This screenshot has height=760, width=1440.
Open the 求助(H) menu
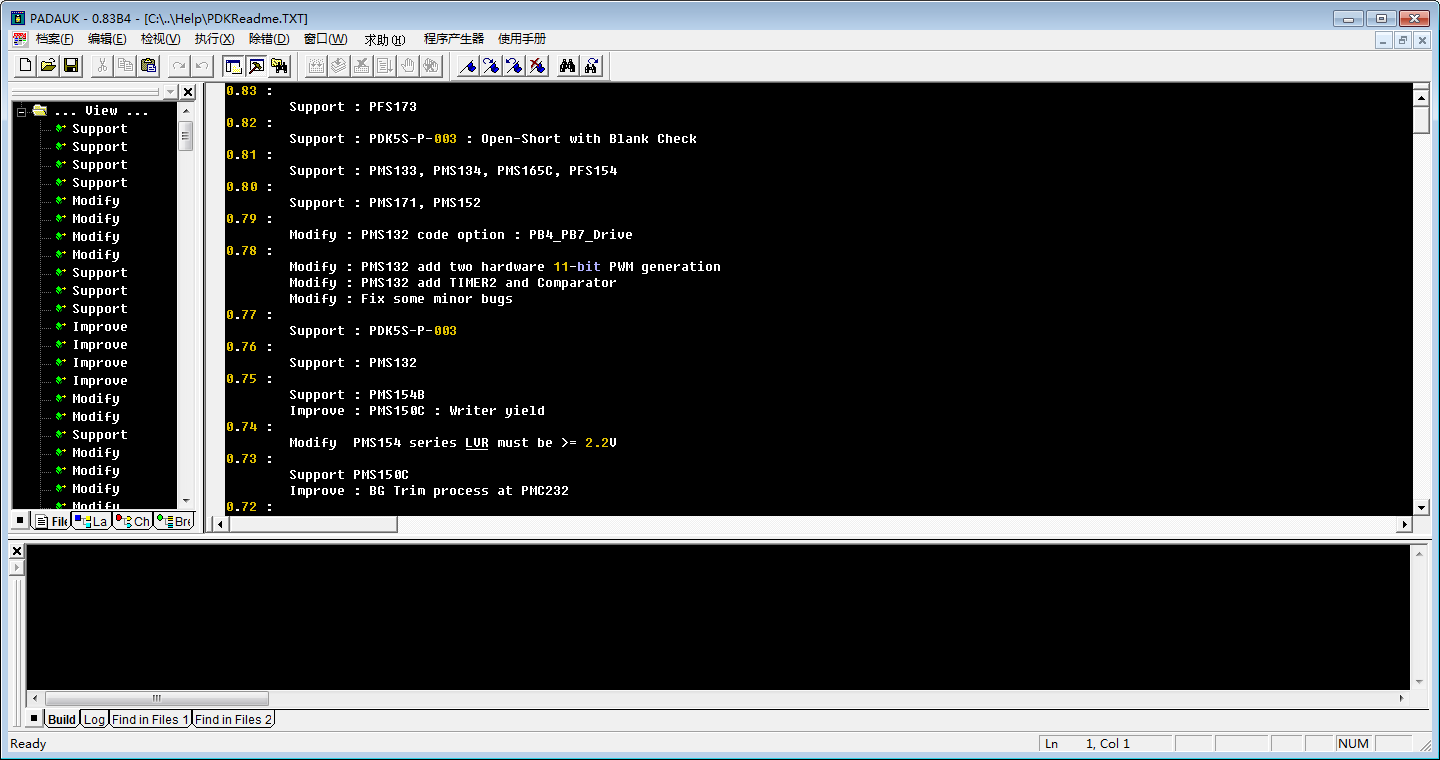tap(385, 39)
